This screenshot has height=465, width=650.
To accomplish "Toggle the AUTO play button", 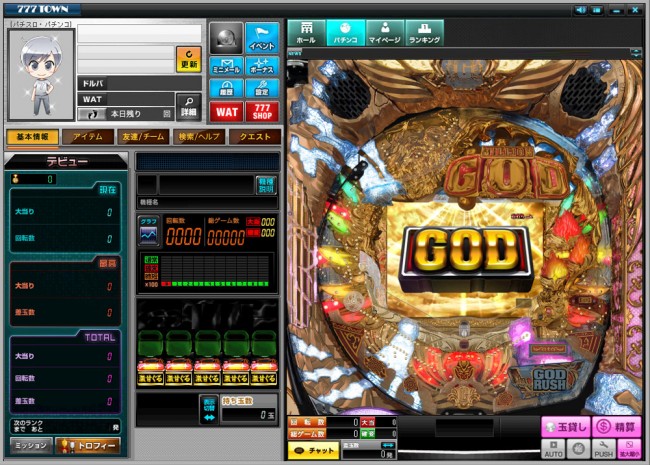I will point(553,449).
